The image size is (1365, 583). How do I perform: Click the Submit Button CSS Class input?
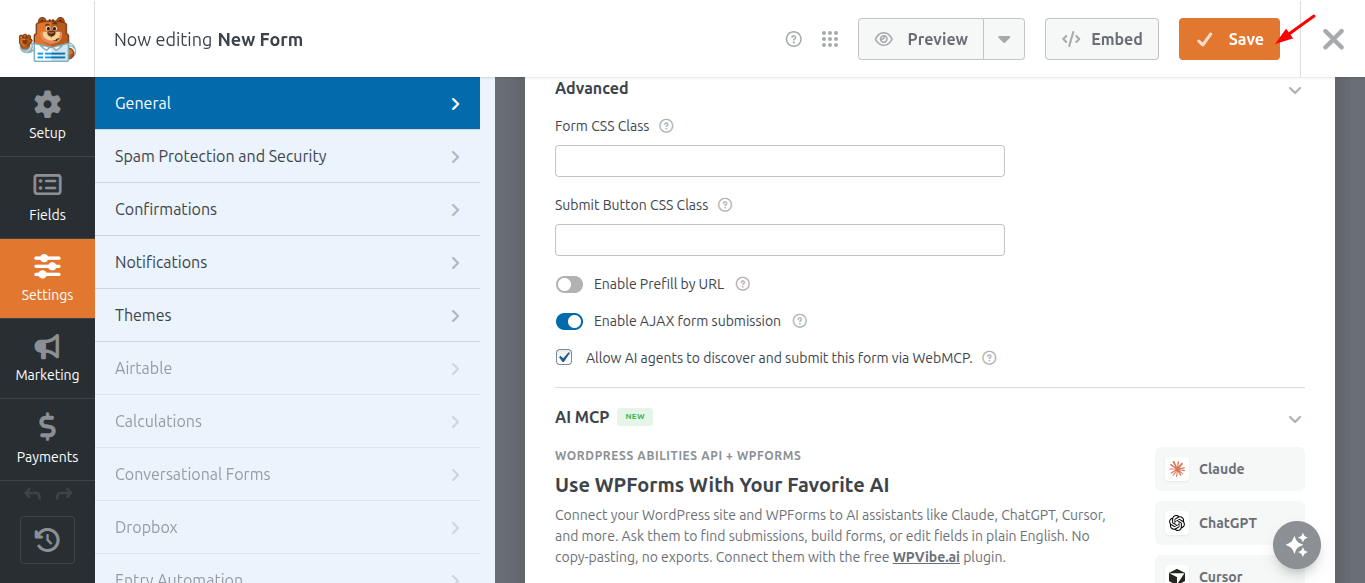780,240
